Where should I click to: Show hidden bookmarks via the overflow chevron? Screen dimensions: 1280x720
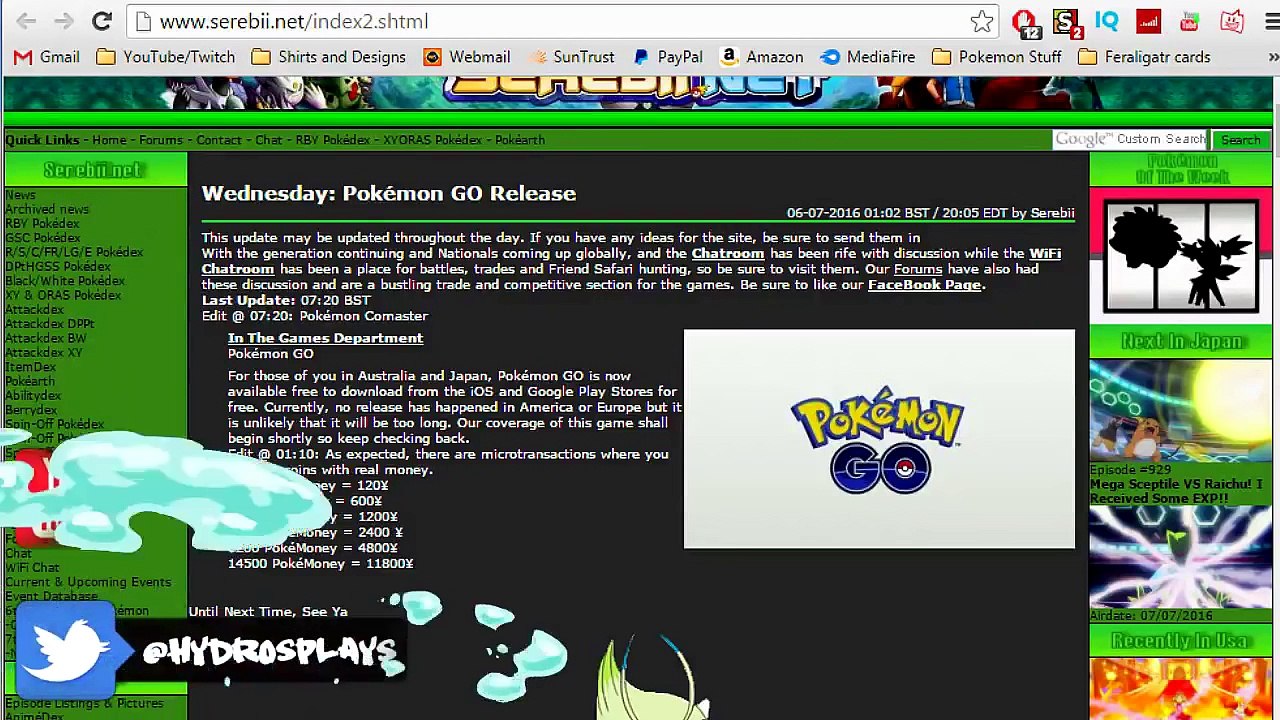click(1272, 57)
